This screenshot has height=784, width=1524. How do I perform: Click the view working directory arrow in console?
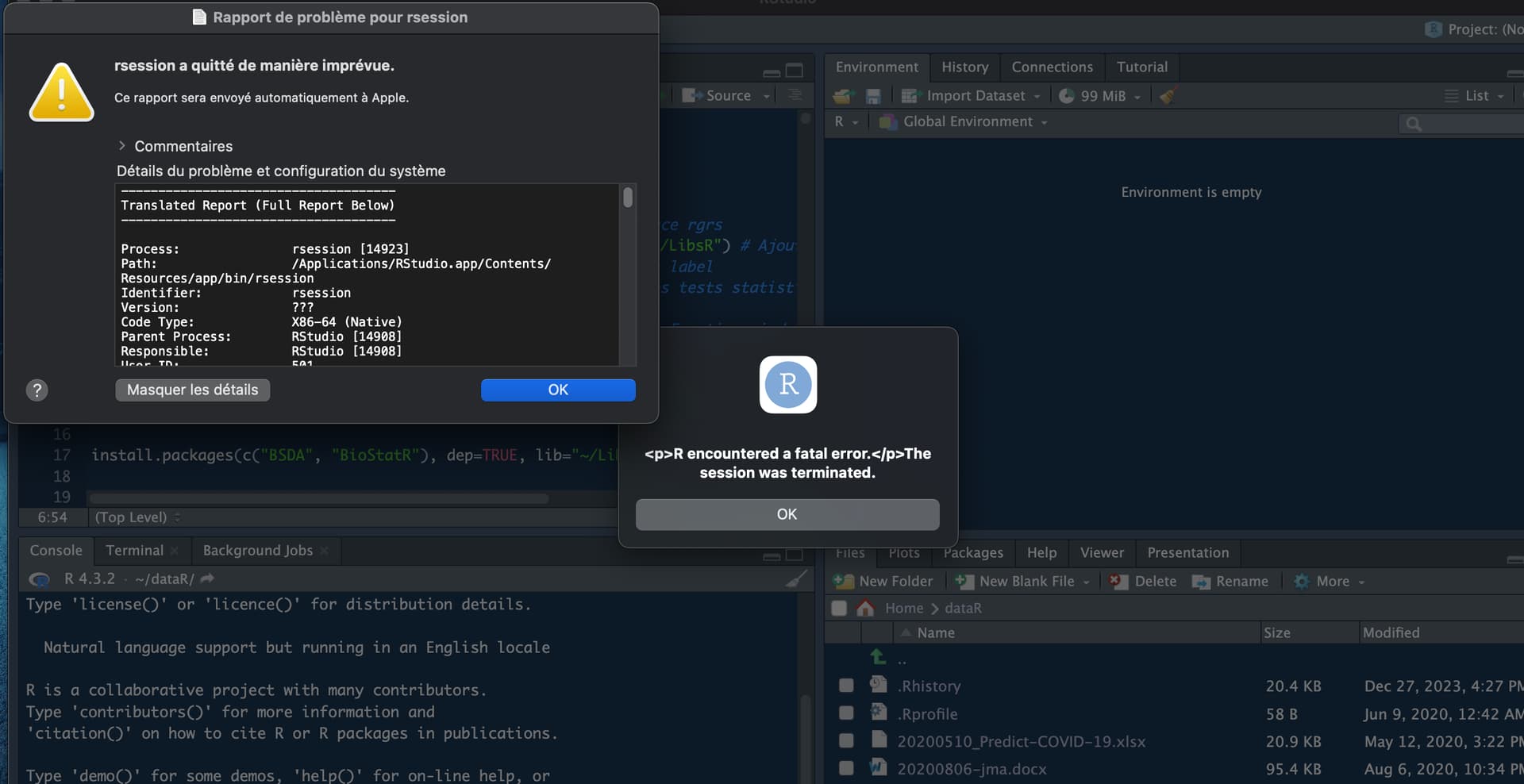tap(208, 578)
